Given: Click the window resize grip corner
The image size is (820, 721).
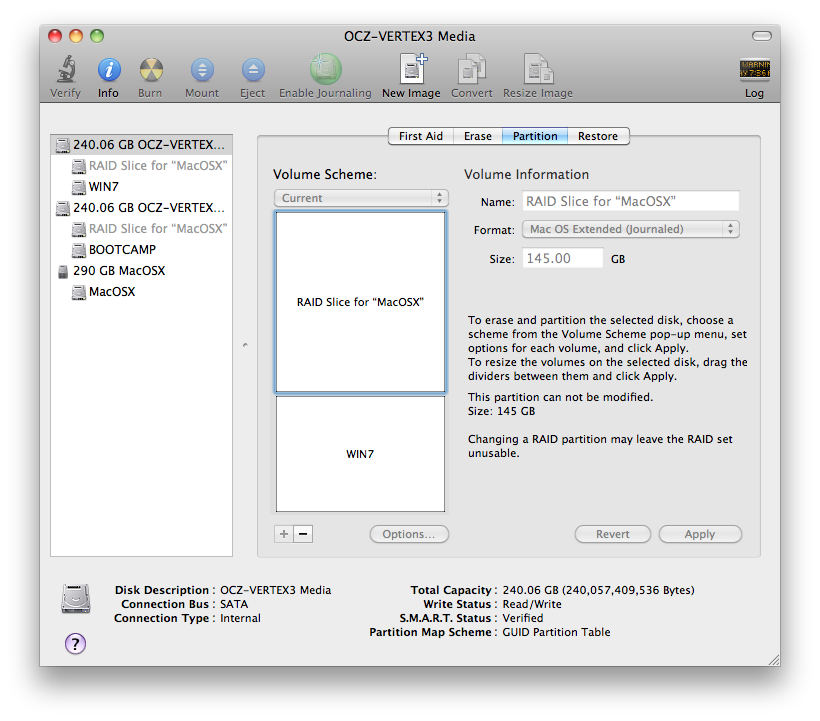Looking at the screenshot, I should click(x=774, y=660).
